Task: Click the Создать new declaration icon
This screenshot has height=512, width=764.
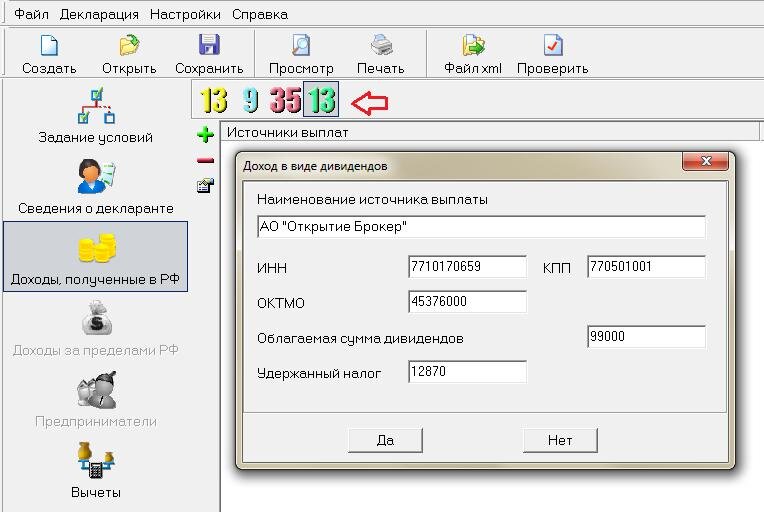Action: pos(49,46)
